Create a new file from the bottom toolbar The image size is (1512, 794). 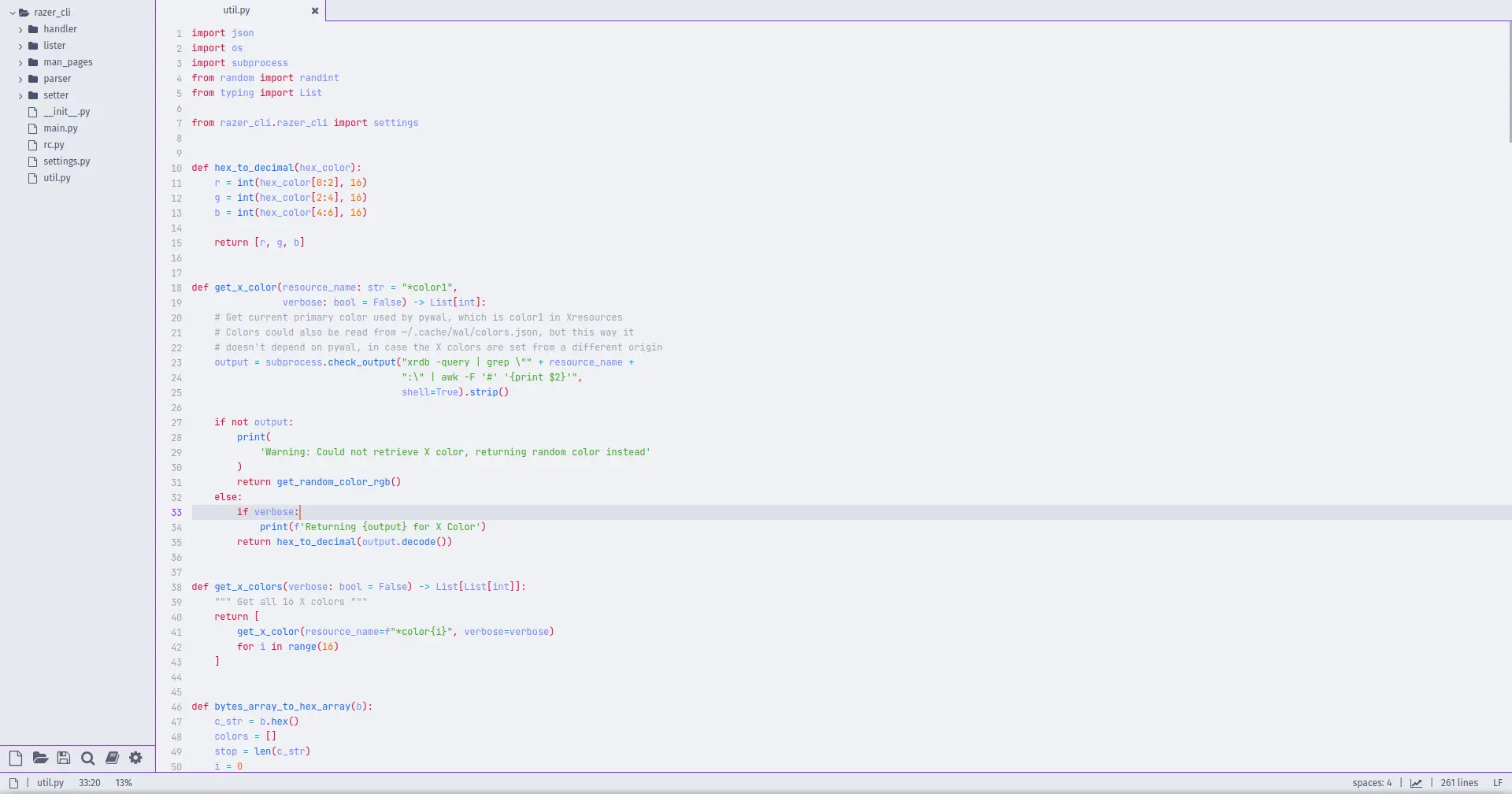tap(16, 758)
